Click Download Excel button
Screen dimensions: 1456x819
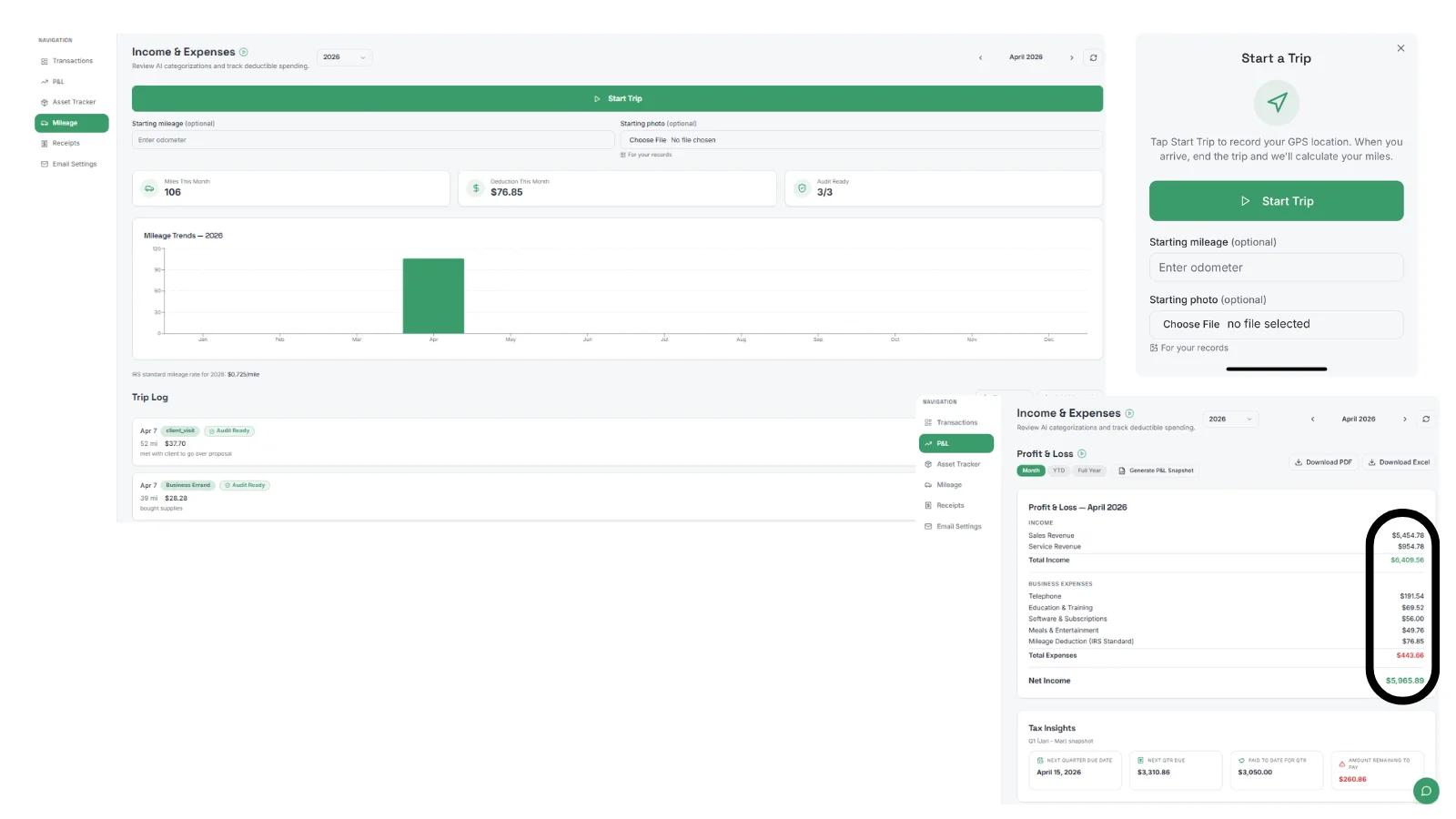pos(1399,462)
